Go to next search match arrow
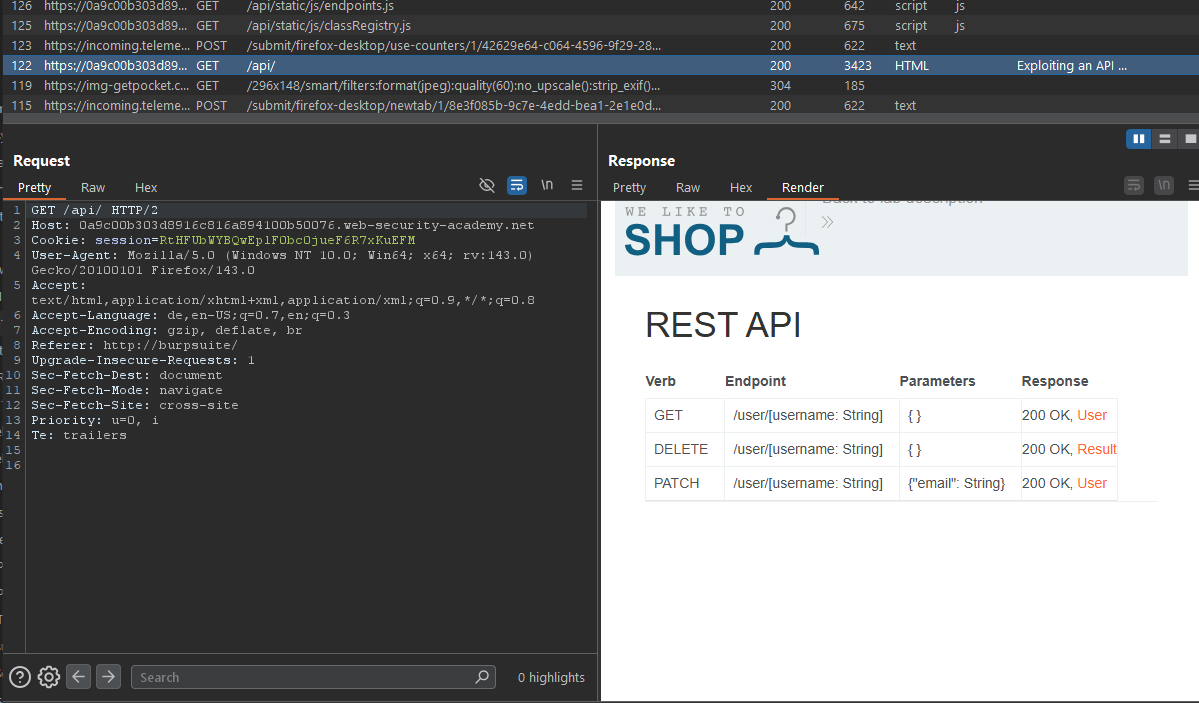This screenshot has width=1199, height=703. tap(108, 677)
